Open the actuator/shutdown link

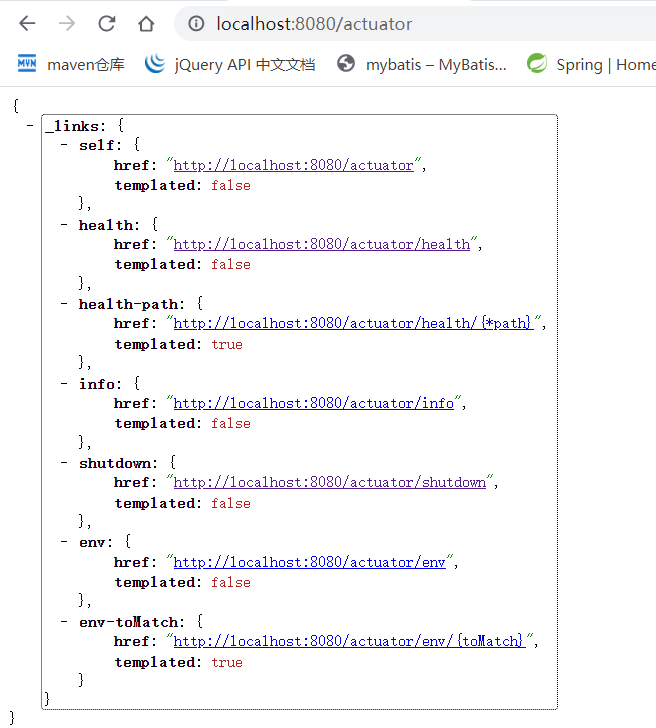(x=329, y=483)
